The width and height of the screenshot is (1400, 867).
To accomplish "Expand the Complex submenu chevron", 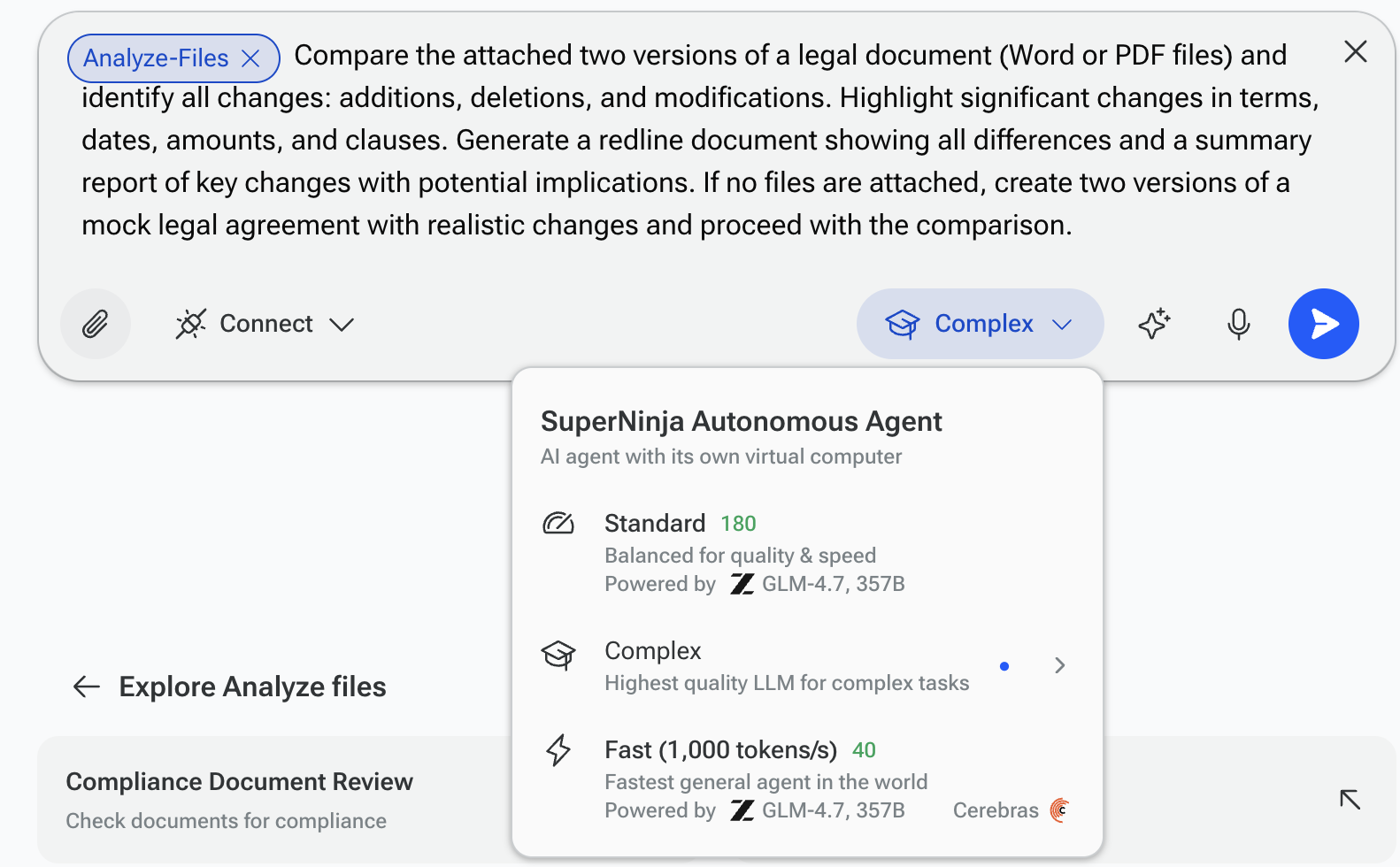I will pyautogui.click(x=1060, y=665).
